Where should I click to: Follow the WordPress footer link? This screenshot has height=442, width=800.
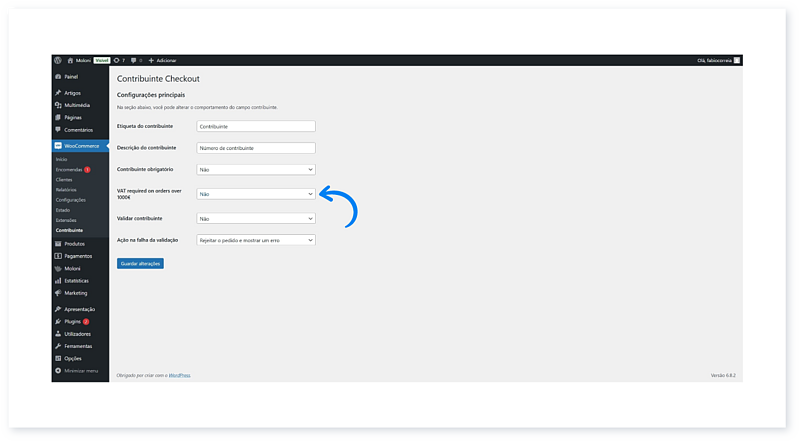click(x=180, y=375)
